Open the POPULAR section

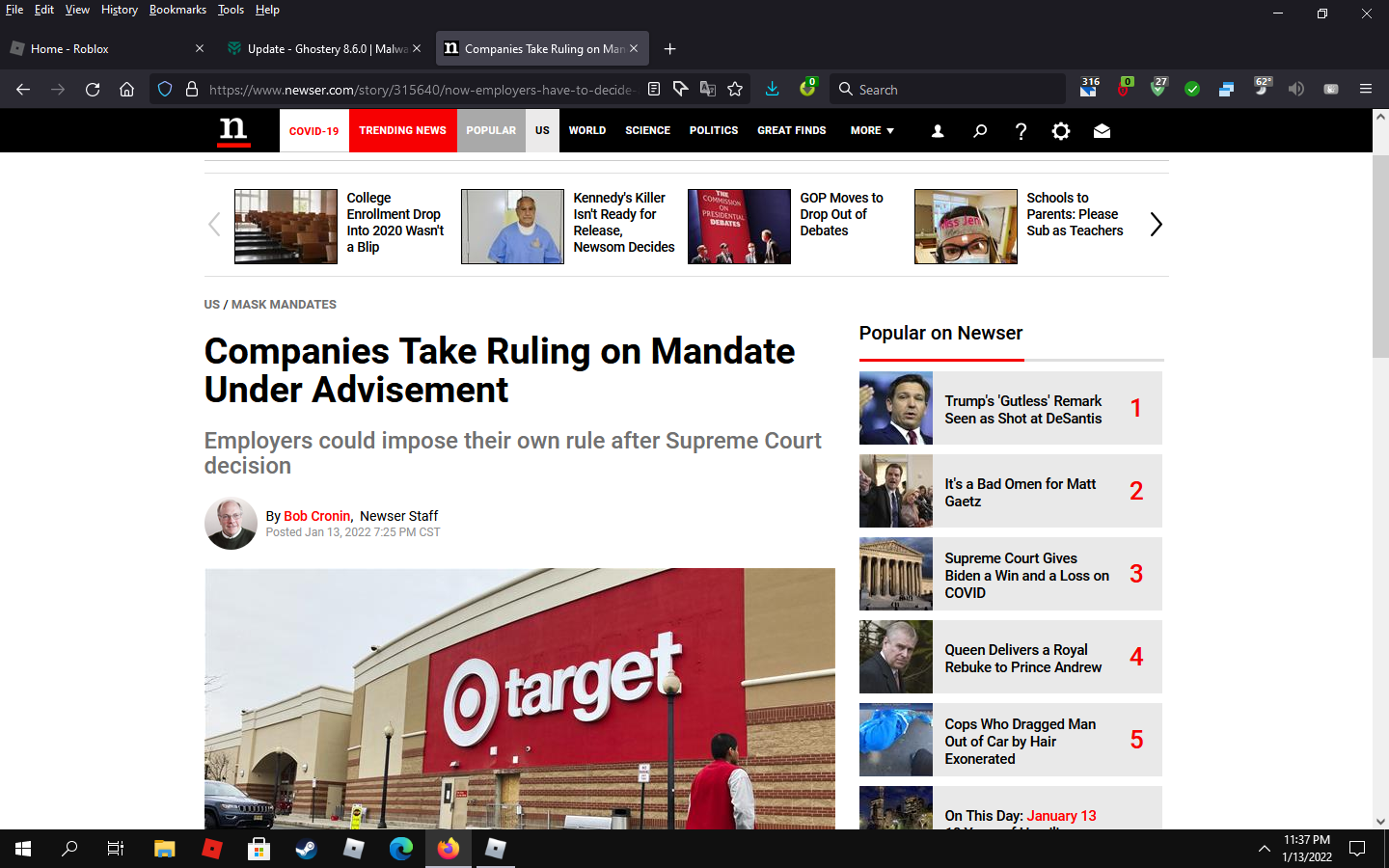coord(491,131)
